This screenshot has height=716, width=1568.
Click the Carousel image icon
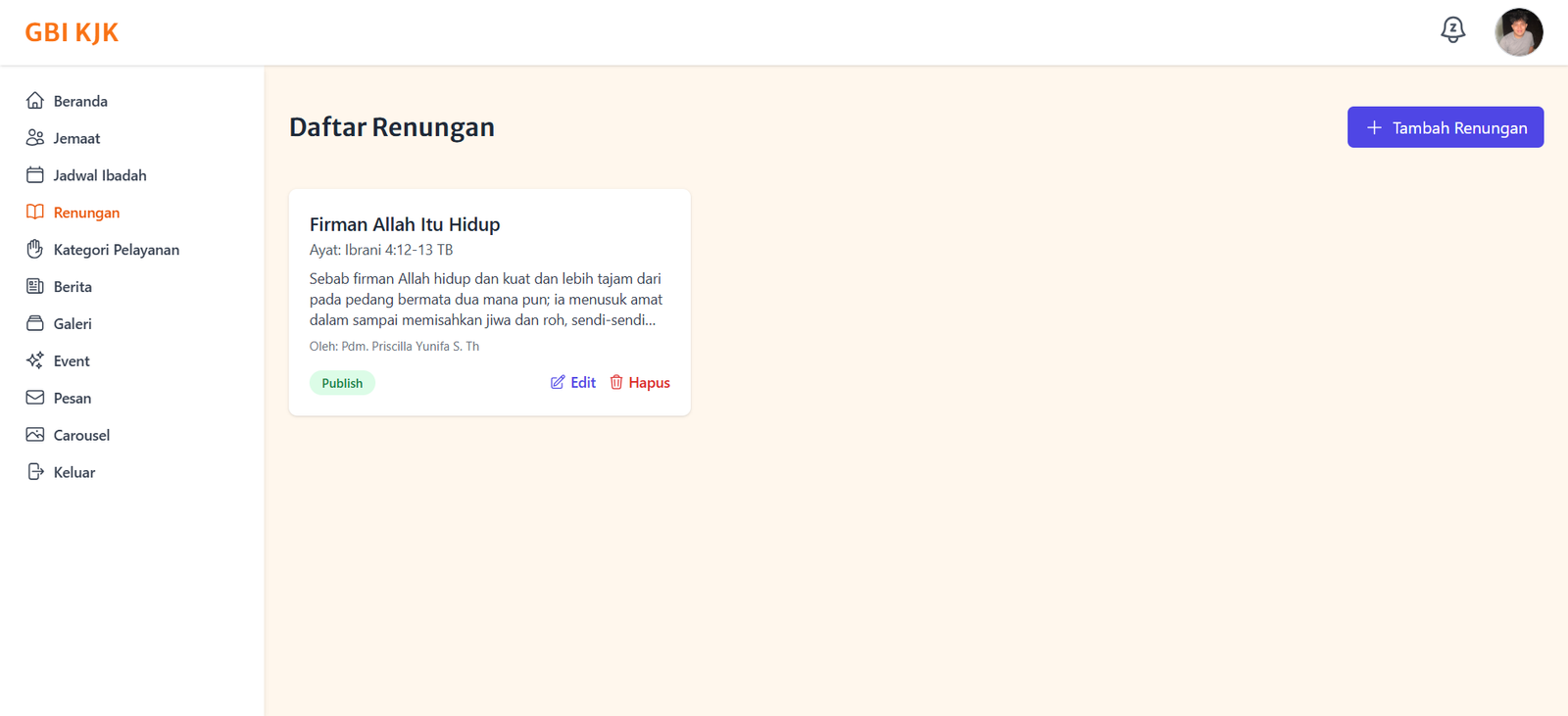point(35,435)
